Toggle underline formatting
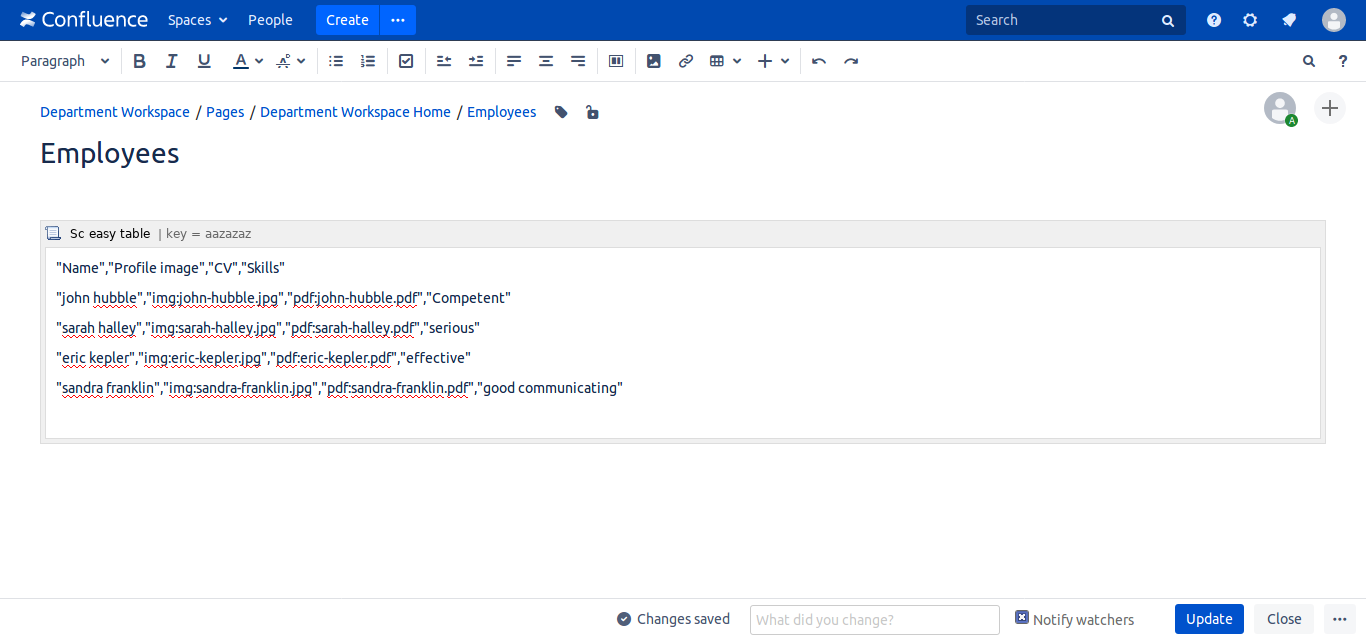 (x=204, y=61)
